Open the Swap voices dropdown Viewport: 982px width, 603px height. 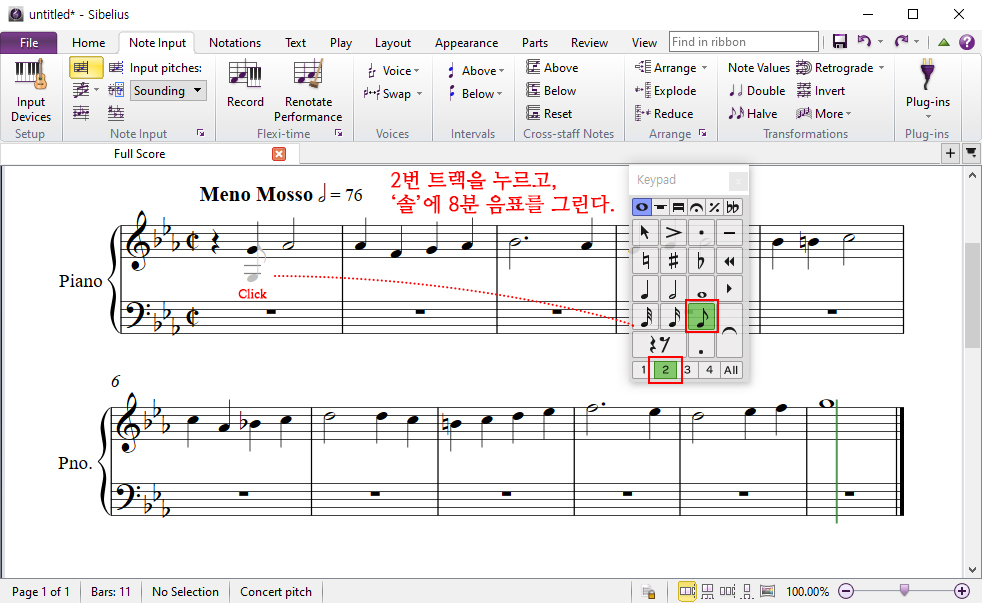coord(393,94)
